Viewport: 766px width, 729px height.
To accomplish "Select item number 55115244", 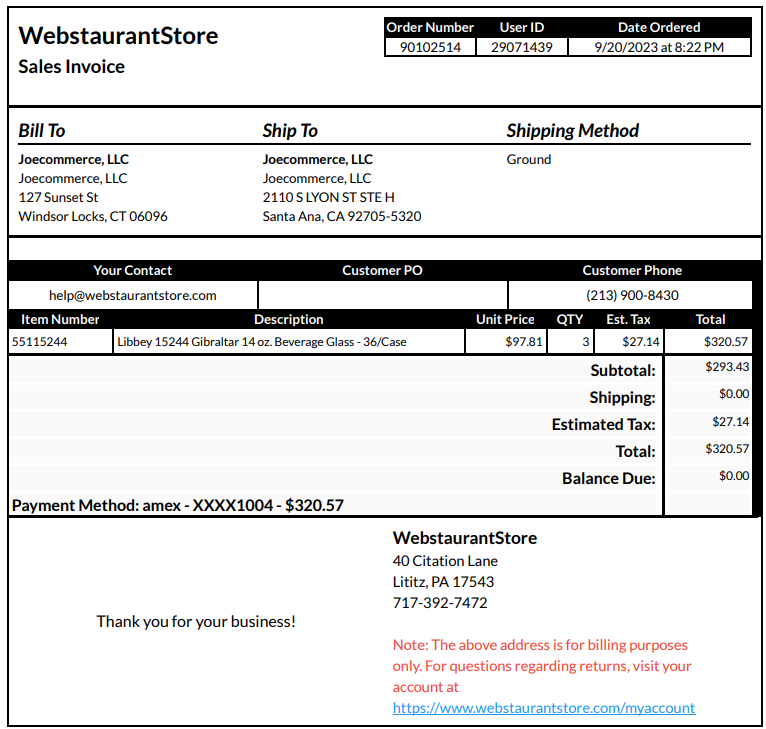I will click(x=40, y=342).
